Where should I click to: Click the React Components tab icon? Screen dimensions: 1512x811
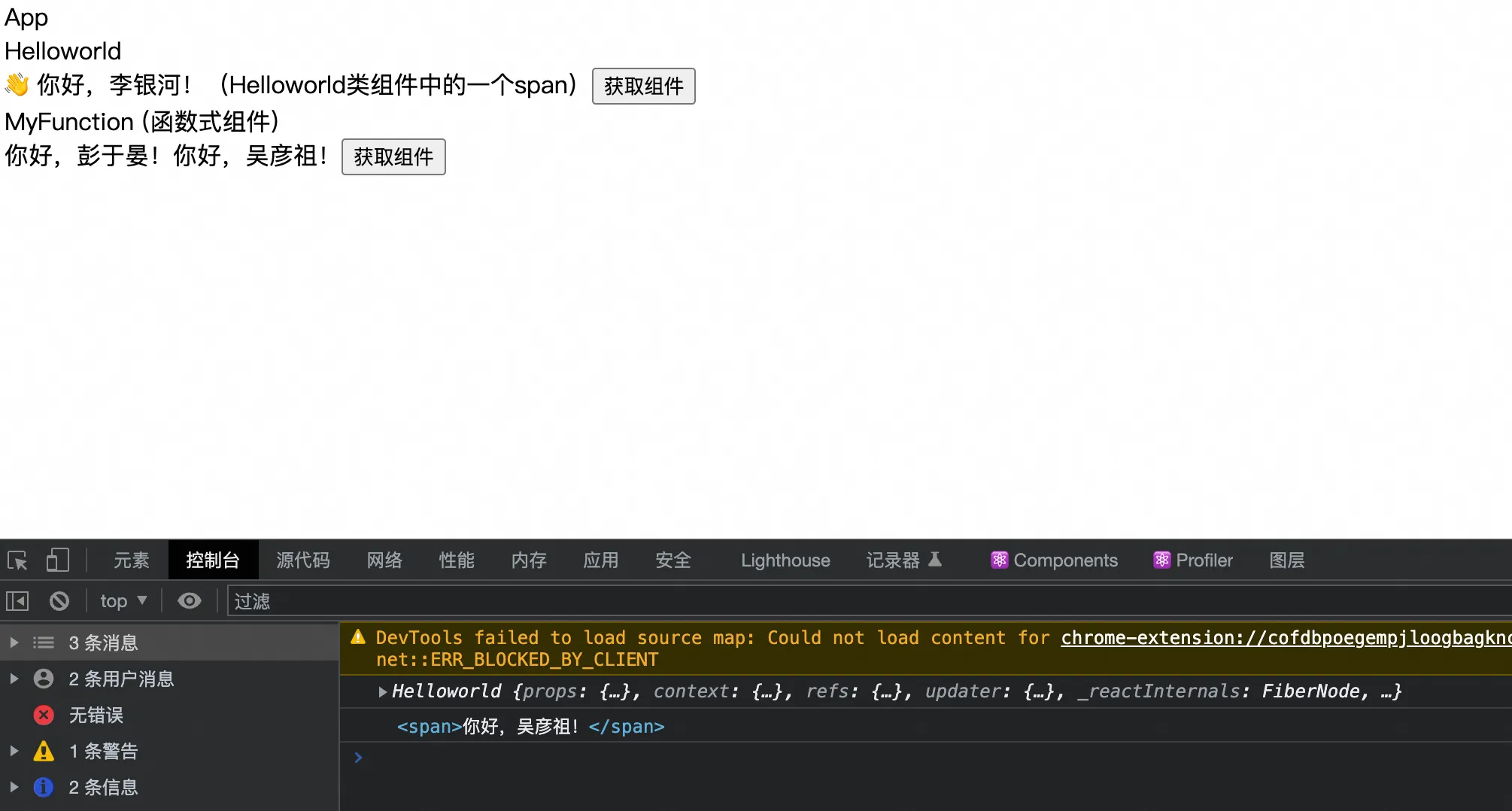point(999,560)
